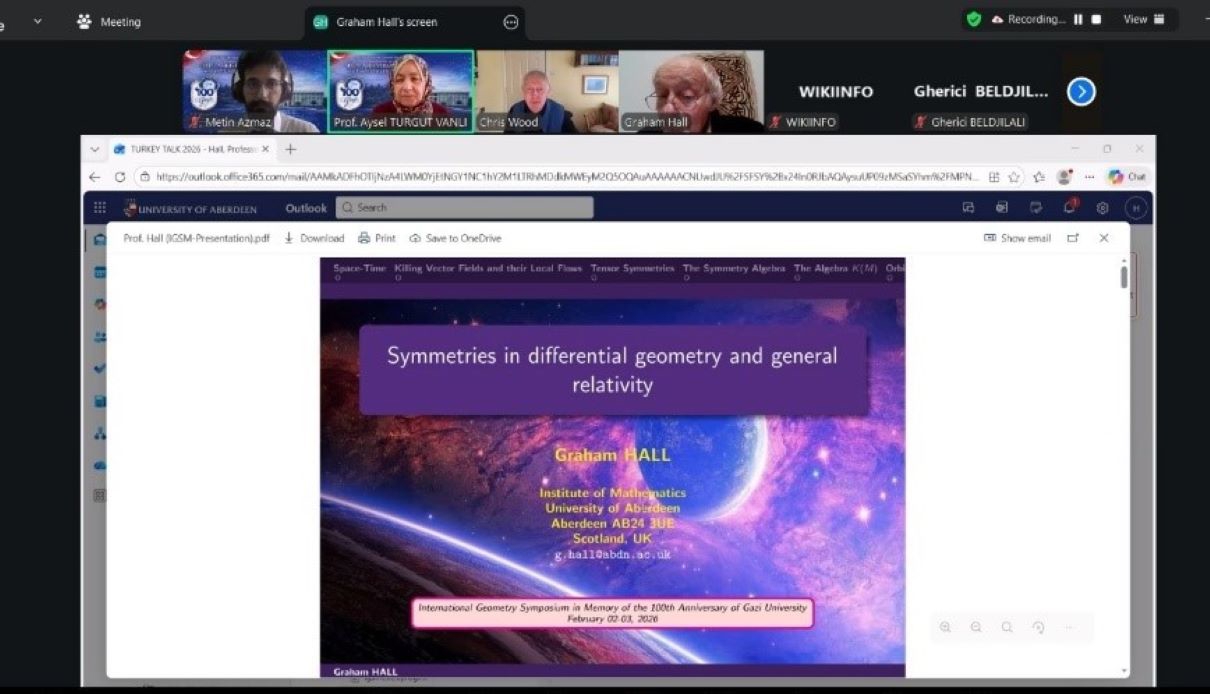
Task: Open the notifications bell with red badge
Action: (1068, 207)
